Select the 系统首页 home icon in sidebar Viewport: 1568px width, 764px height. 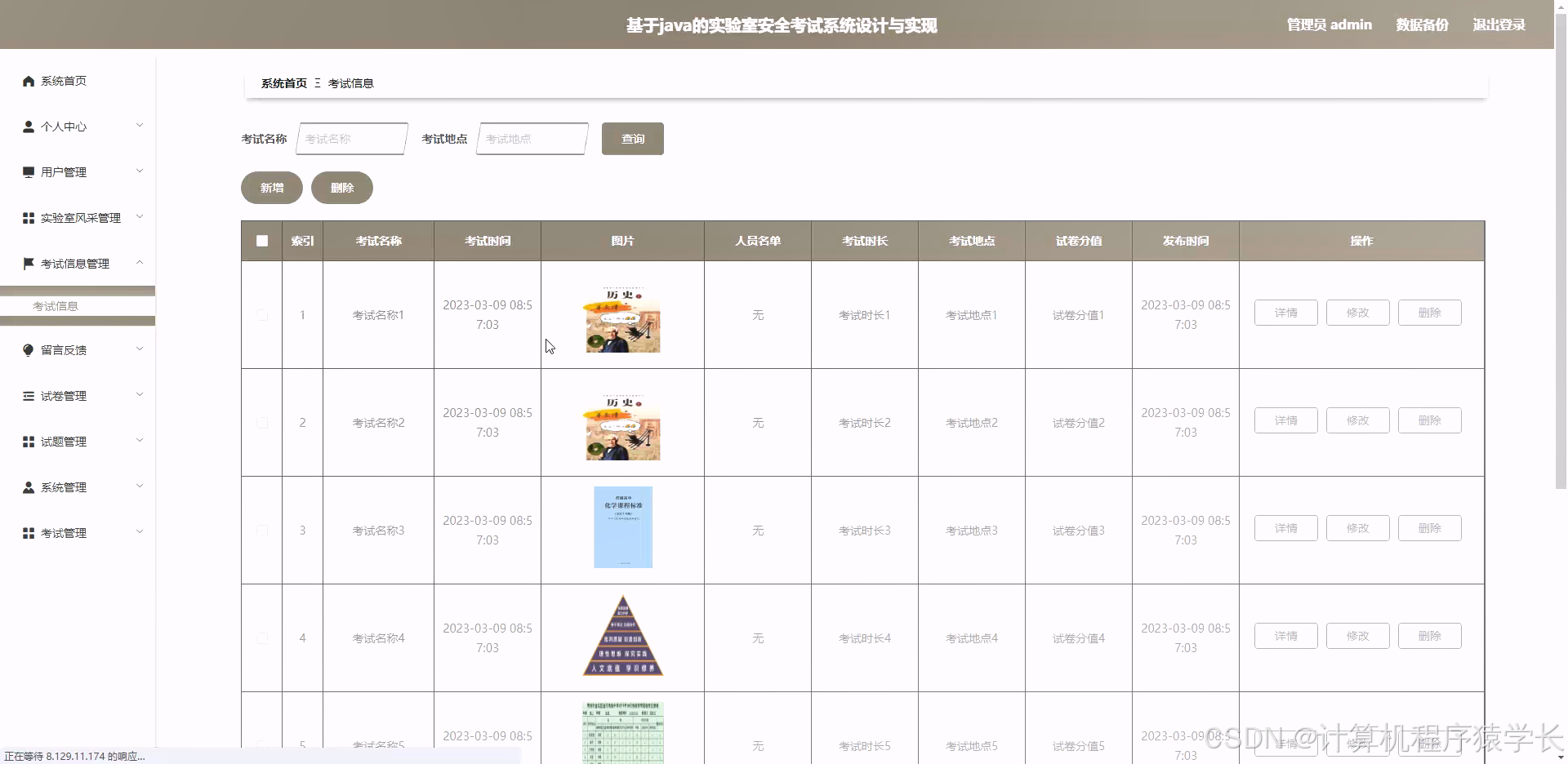pyautogui.click(x=28, y=81)
